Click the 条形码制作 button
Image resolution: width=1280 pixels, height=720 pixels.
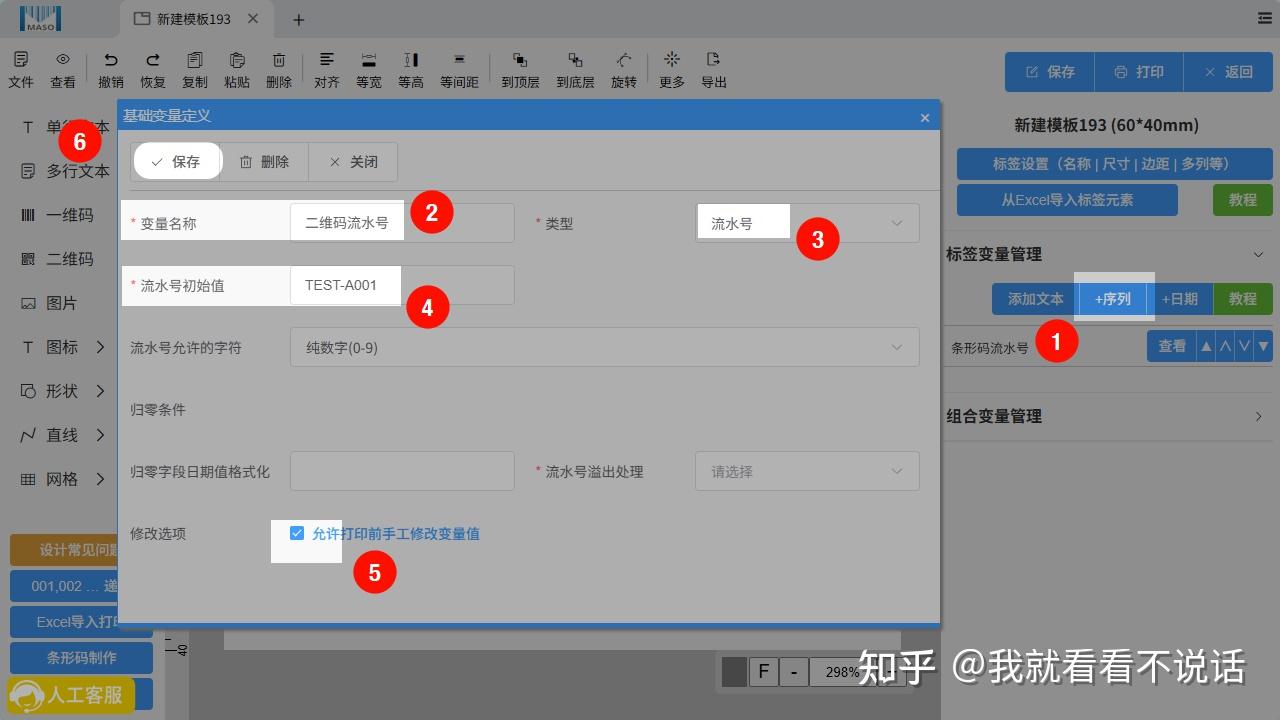(81, 658)
